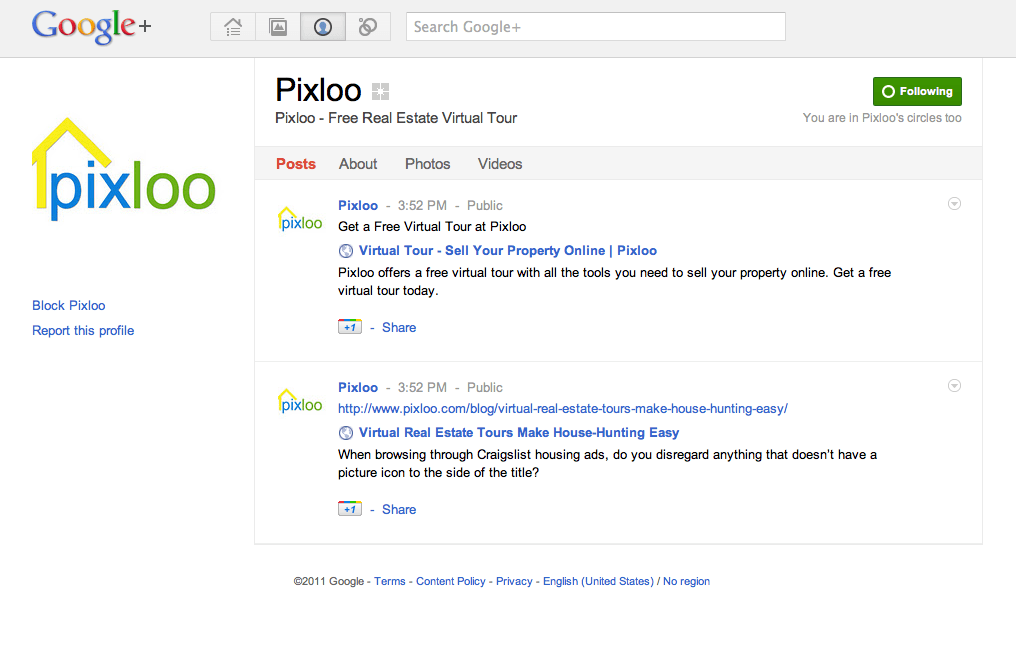Click the globe icon on the House-Hunting post

click(x=346, y=432)
